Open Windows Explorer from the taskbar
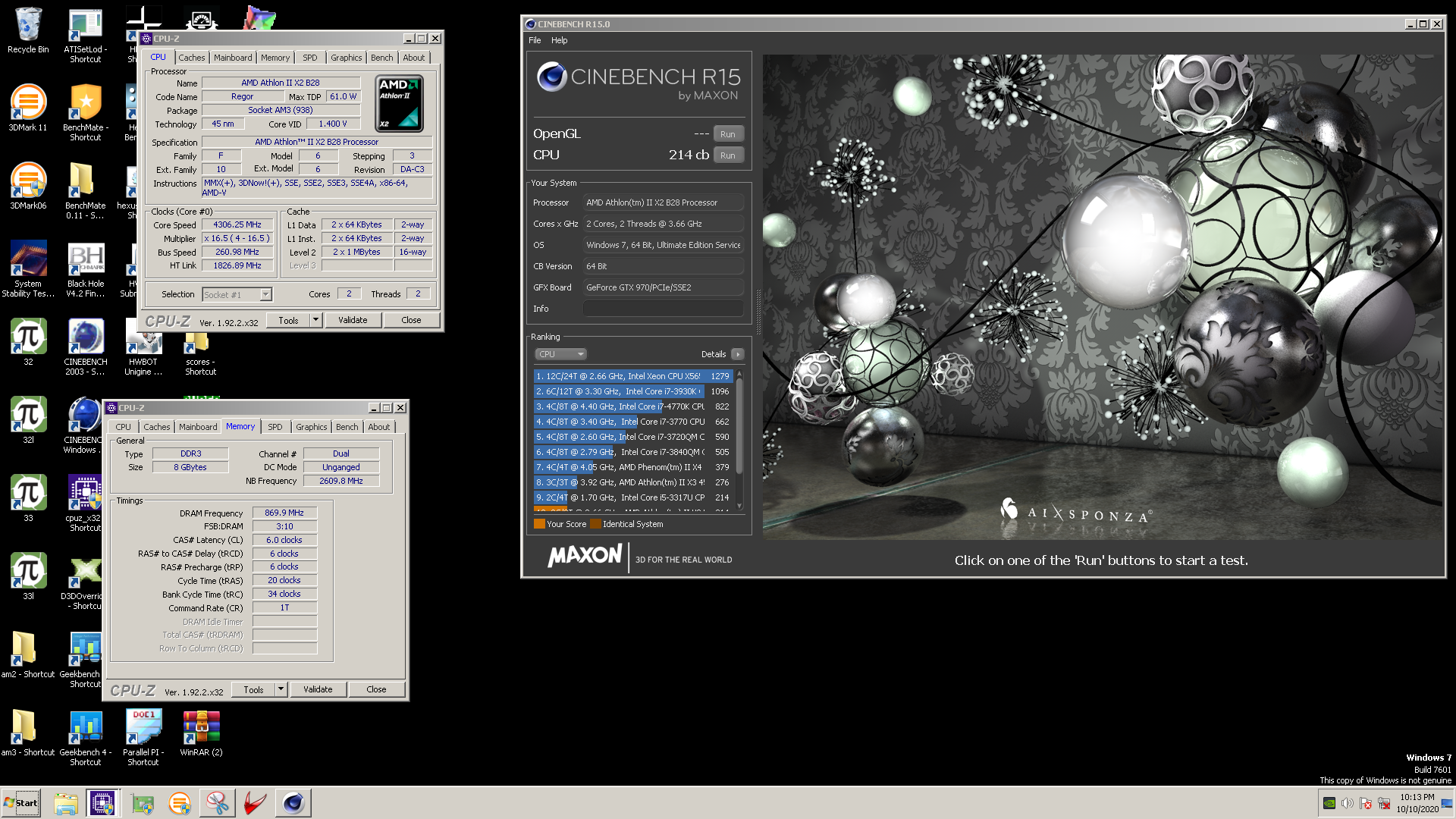The height and width of the screenshot is (819, 1456). tap(66, 803)
